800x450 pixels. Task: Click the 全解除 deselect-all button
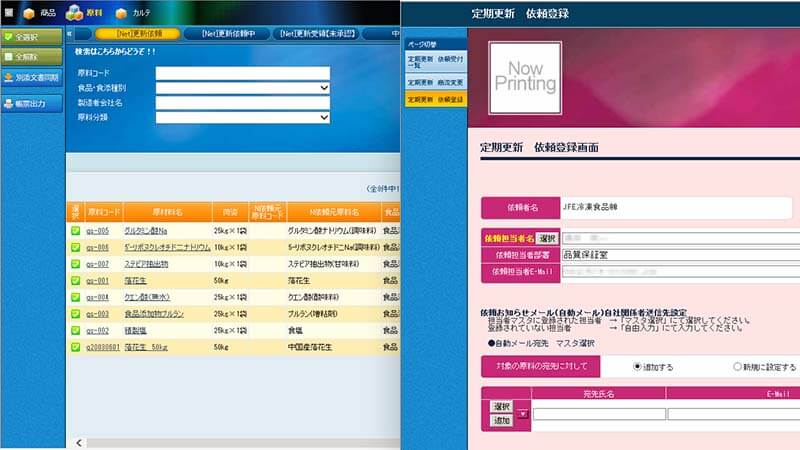click(x=30, y=57)
